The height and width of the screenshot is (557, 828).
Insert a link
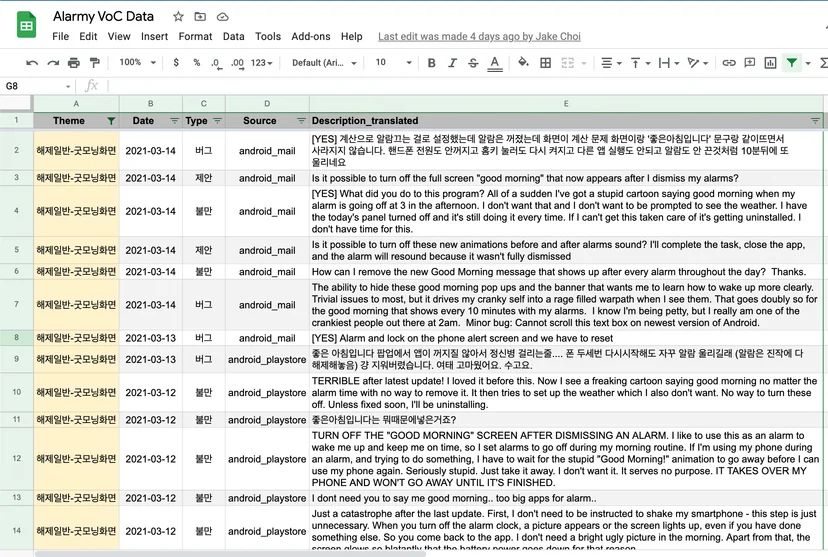[729, 63]
